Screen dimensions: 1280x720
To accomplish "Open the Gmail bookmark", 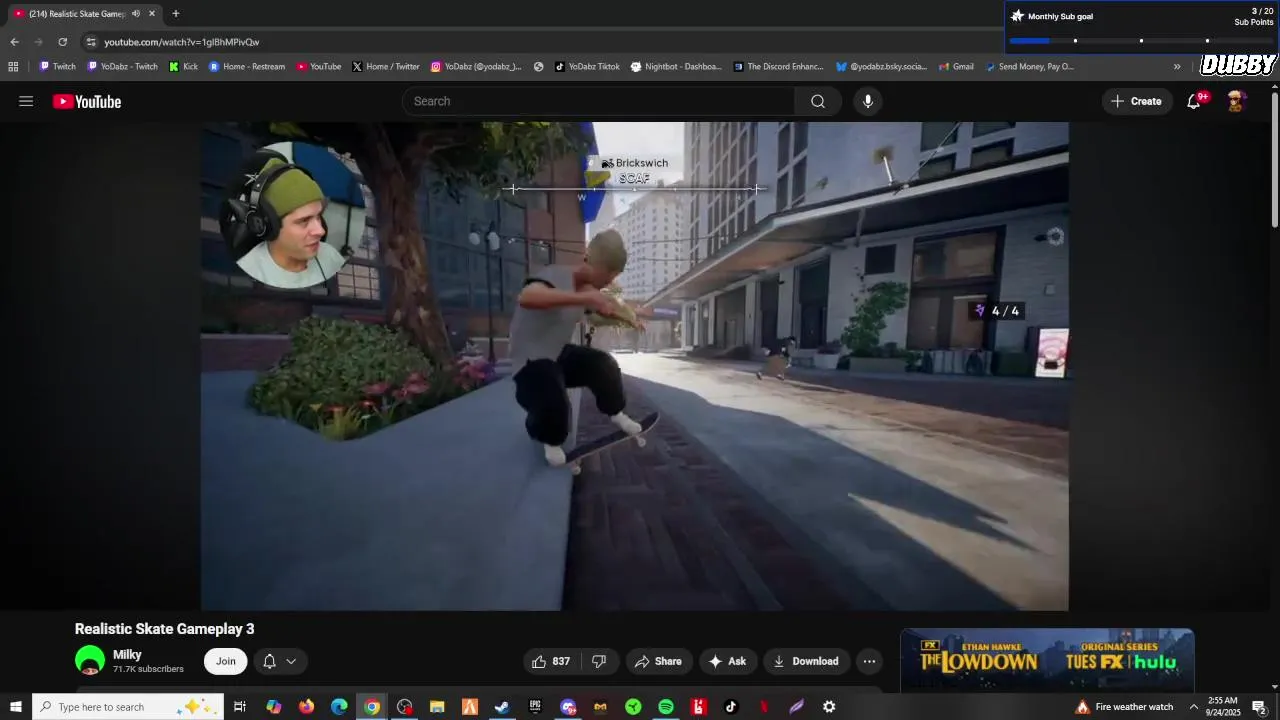I will pyautogui.click(x=957, y=67).
